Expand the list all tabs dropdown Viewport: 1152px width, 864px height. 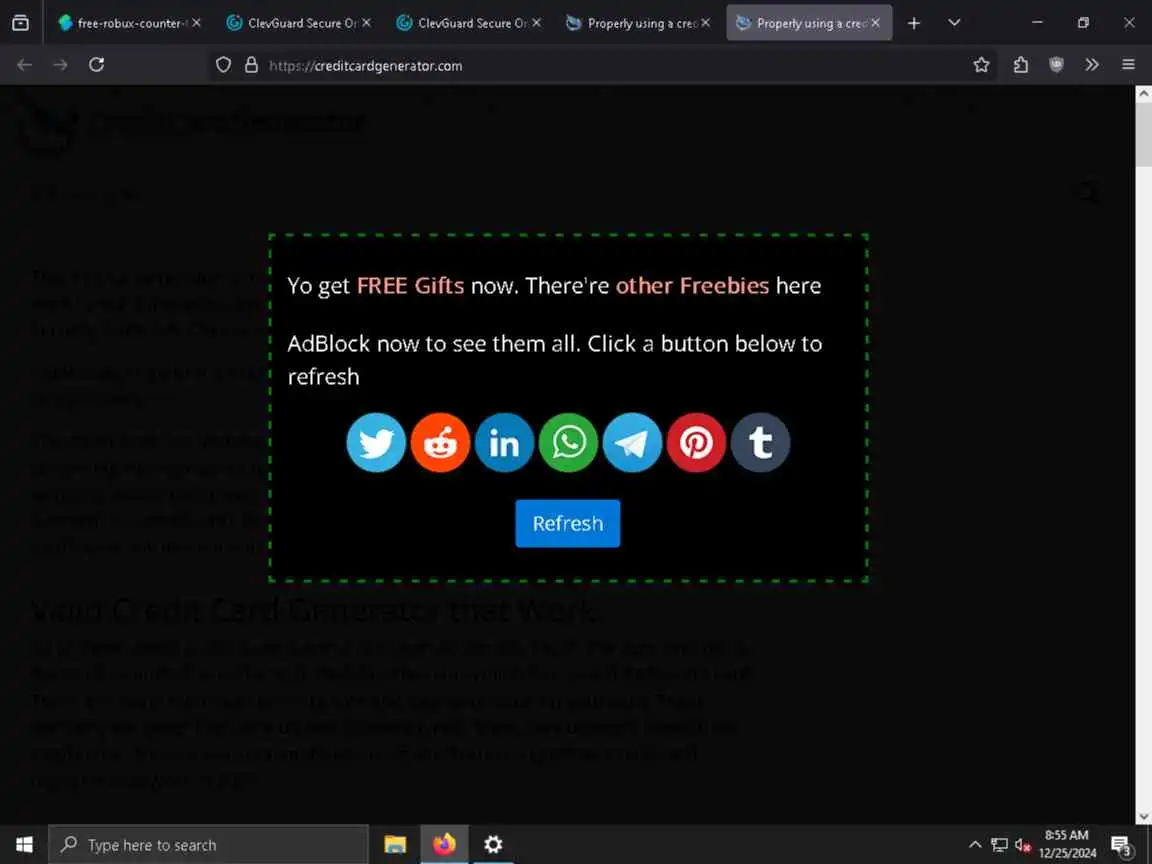pyautogui.click(x=954, y=23)
